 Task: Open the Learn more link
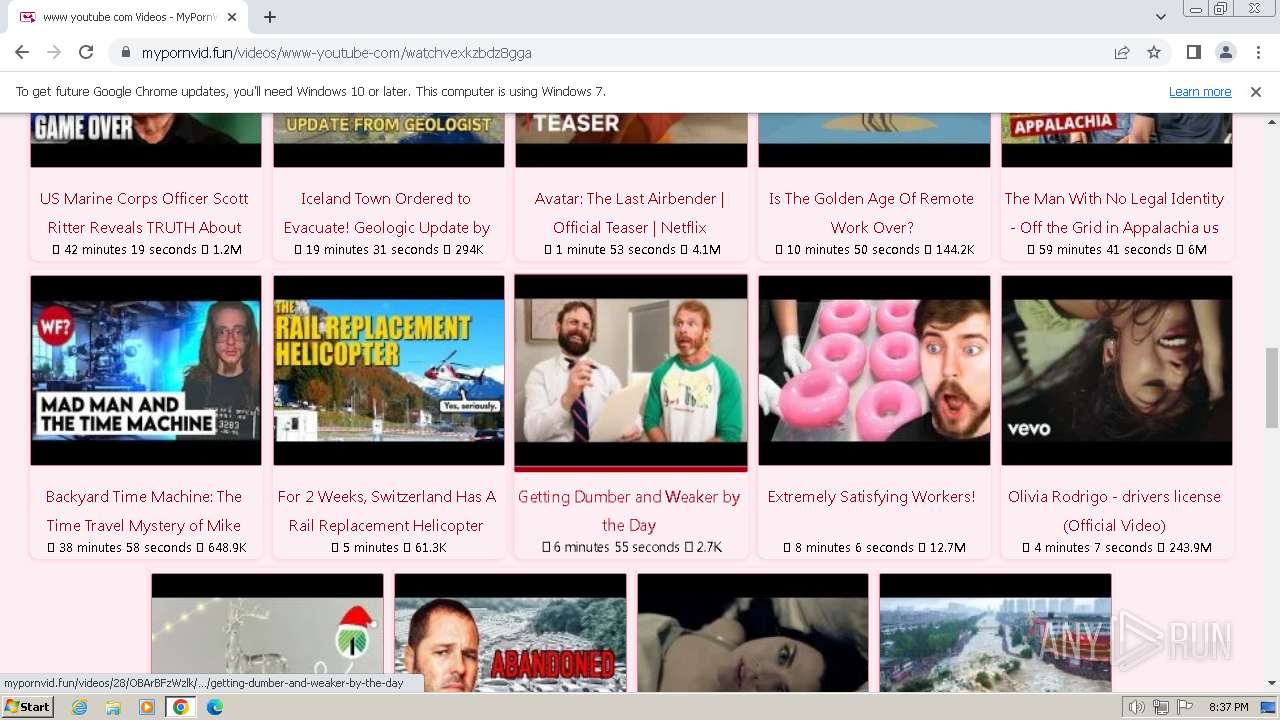point(1200,91)
